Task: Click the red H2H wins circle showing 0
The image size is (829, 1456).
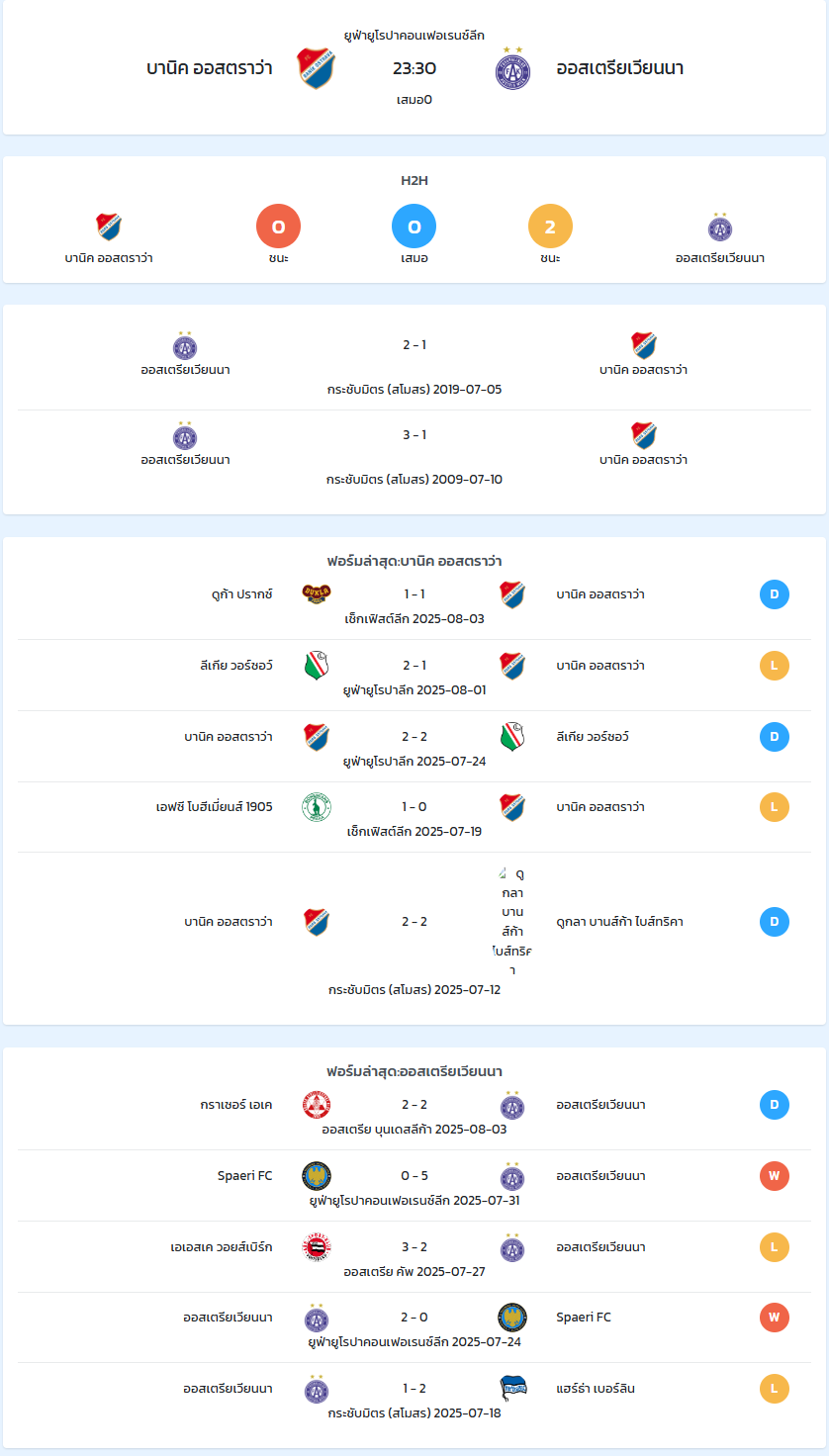Action: coord(278,227)
